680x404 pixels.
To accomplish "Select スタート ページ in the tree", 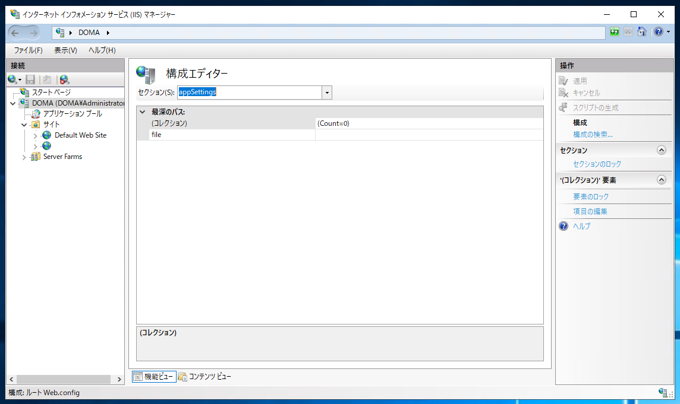I will click(51, 92).
